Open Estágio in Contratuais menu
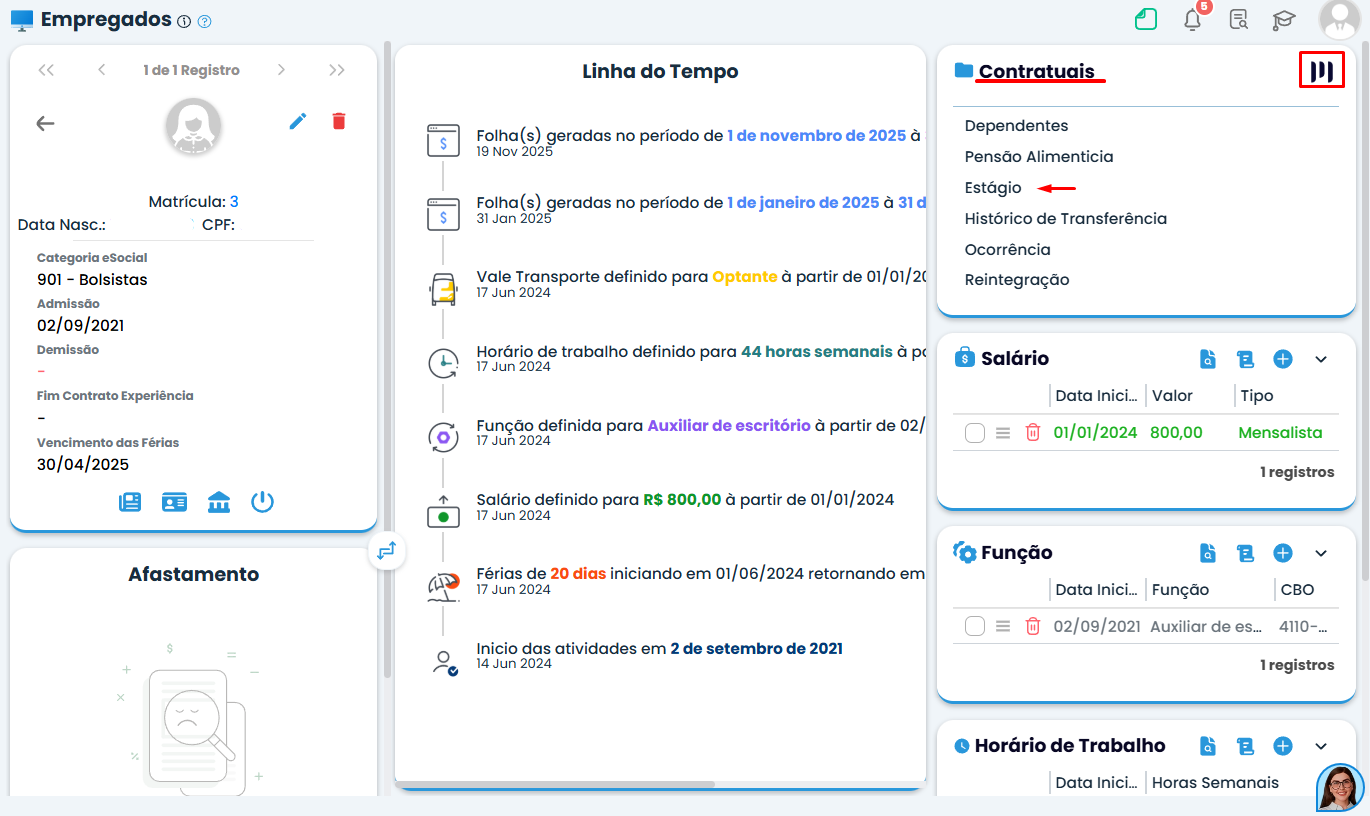Image resolution: width=1370 pixels, height=816 pixels. 993,188
